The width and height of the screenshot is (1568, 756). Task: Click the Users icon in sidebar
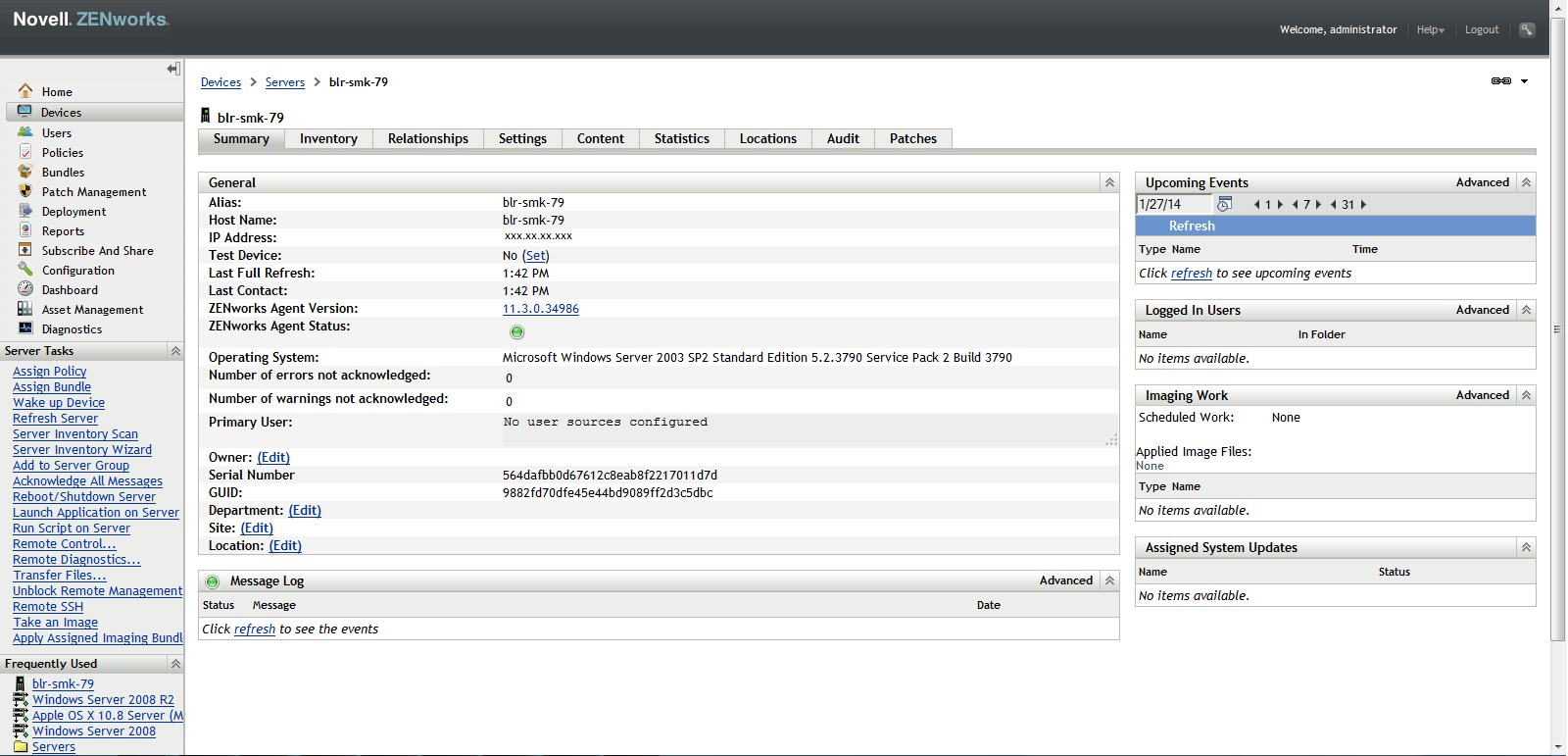click(x=25, y=131)
